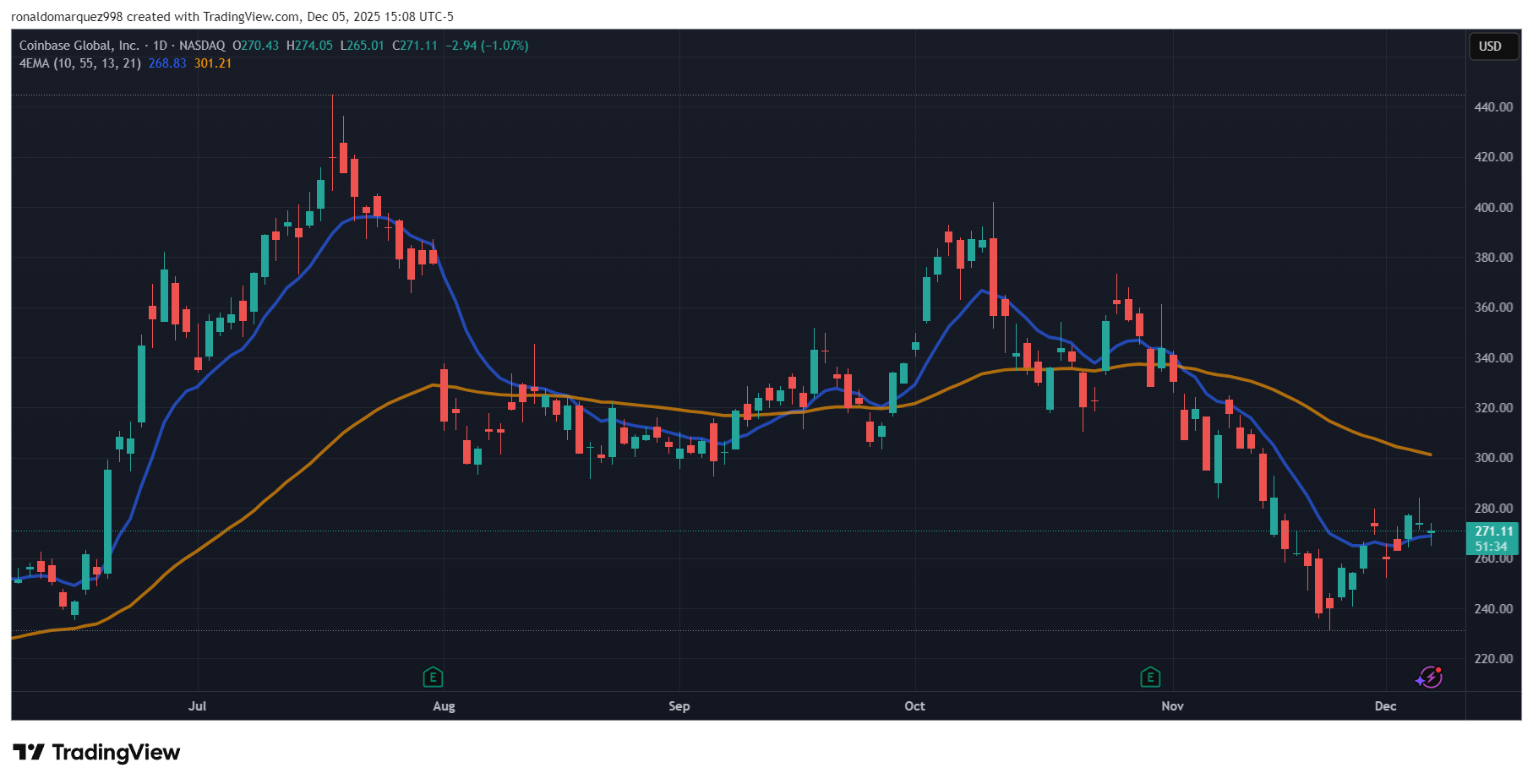Click the earnings E icon below November
1533x784 pixels.
point(1150,678)
